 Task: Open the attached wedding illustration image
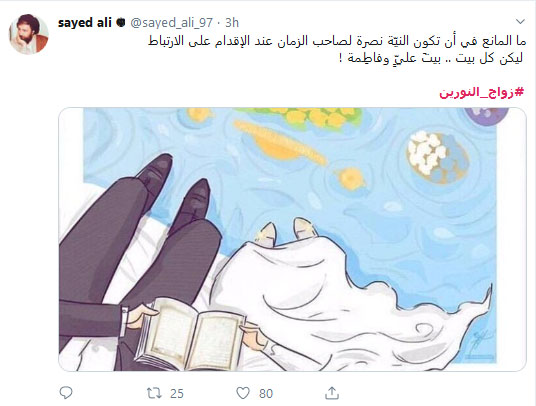pos(292,239)
